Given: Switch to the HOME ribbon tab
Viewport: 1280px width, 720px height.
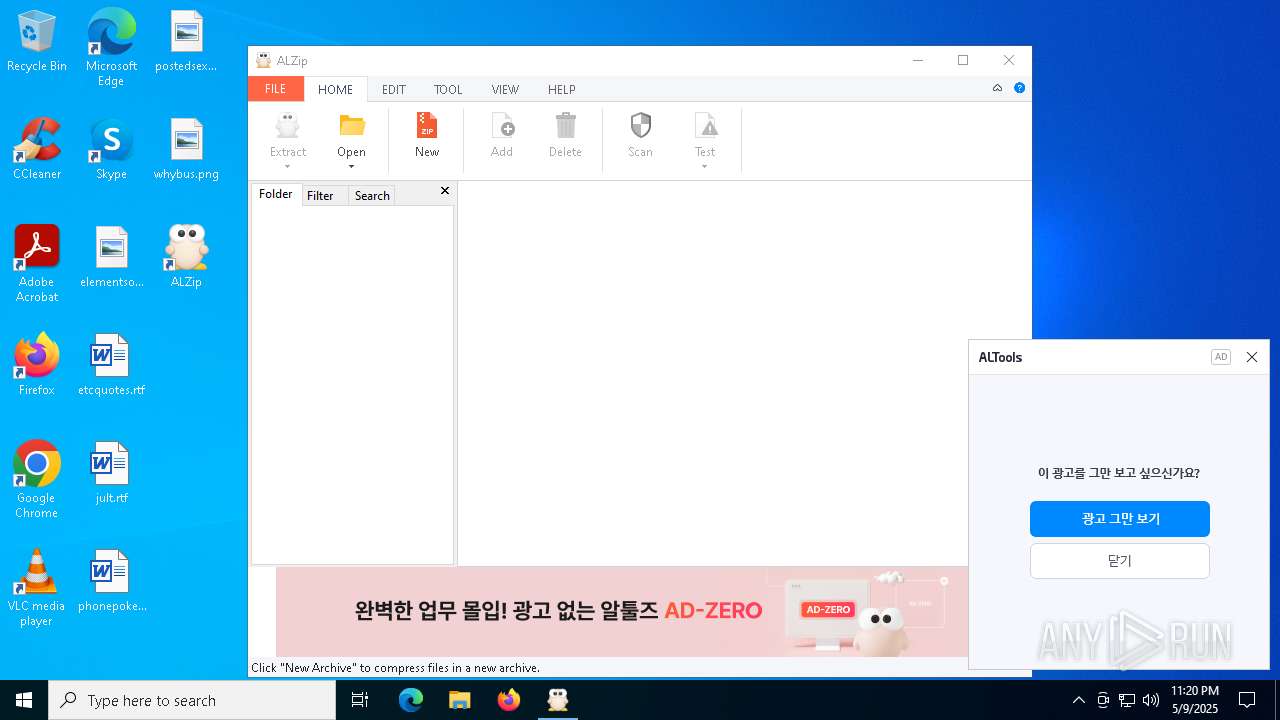Looking at the screenshot, I should click(x=335, y=89).
